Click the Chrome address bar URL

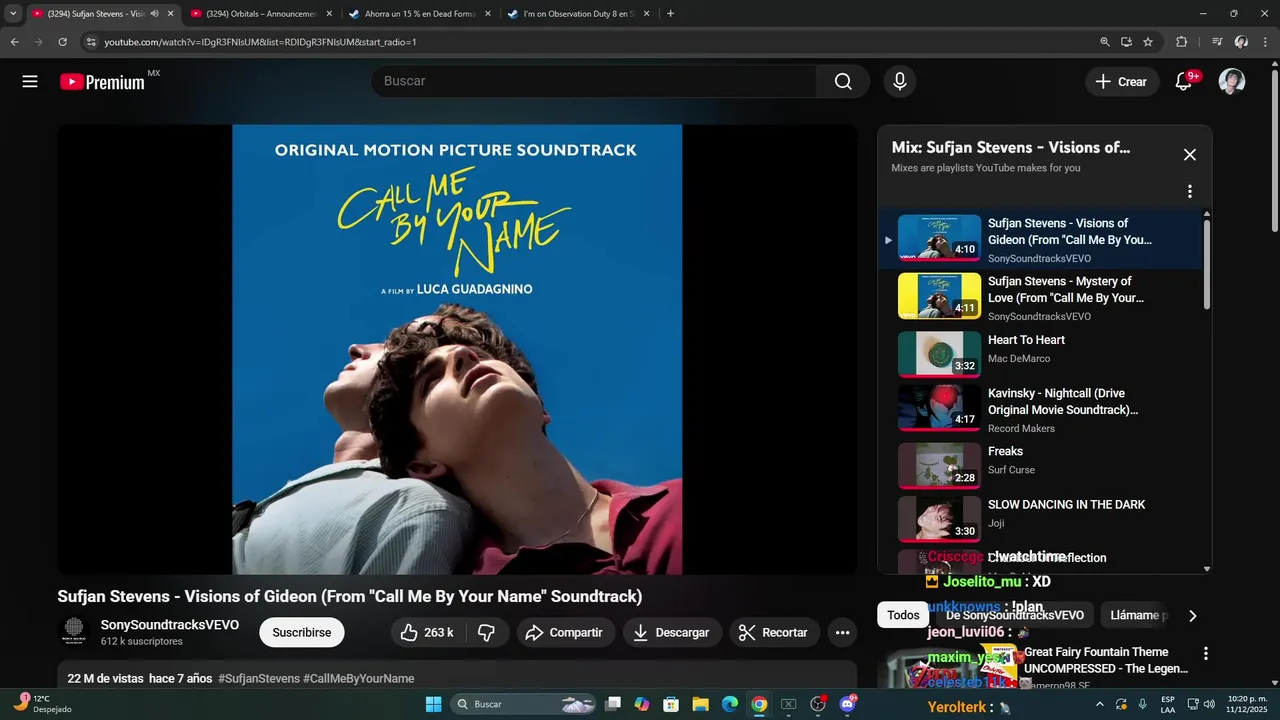click(260, 42)
